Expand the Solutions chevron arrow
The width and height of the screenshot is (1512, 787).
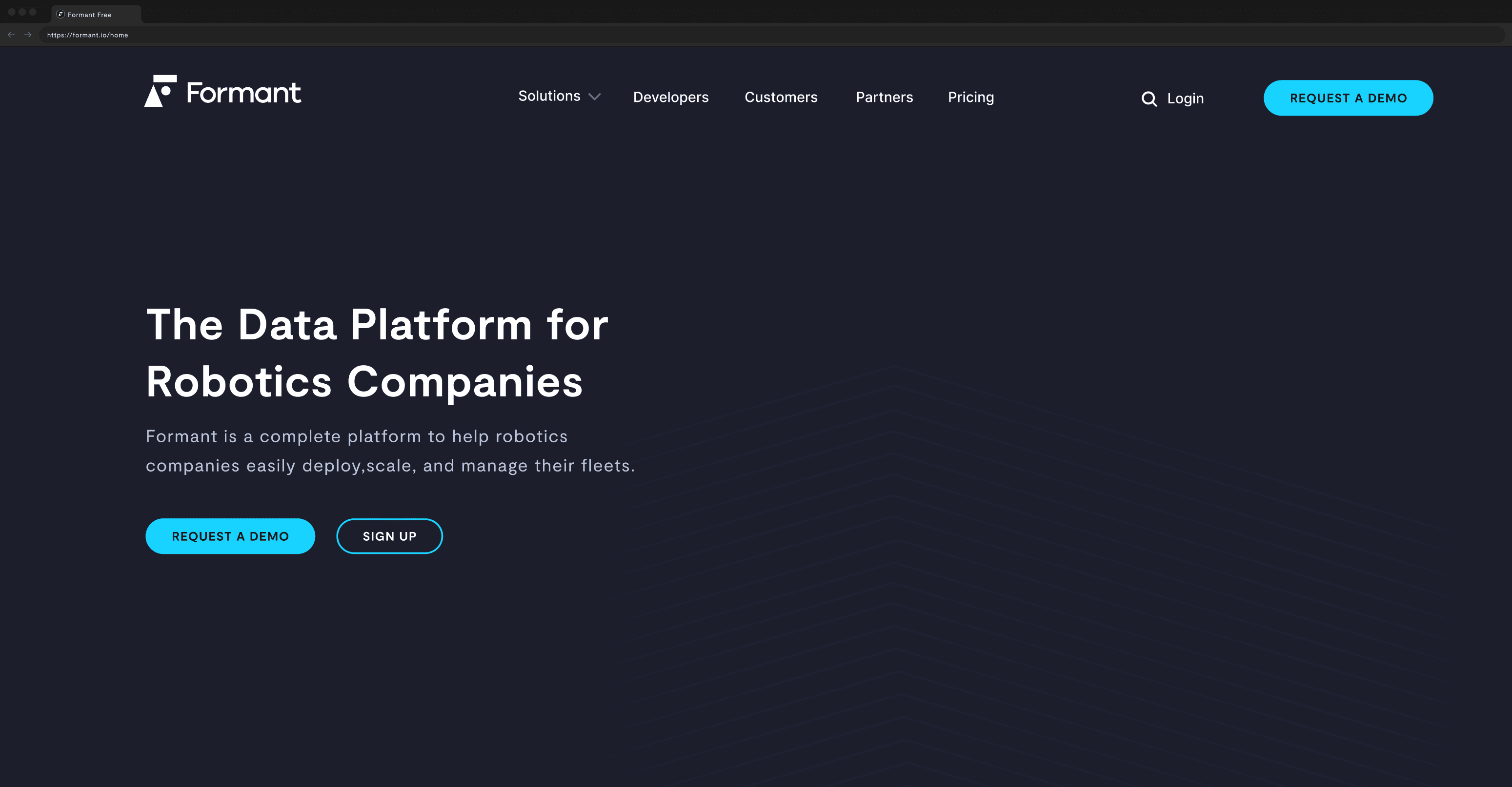pos(594,97)
